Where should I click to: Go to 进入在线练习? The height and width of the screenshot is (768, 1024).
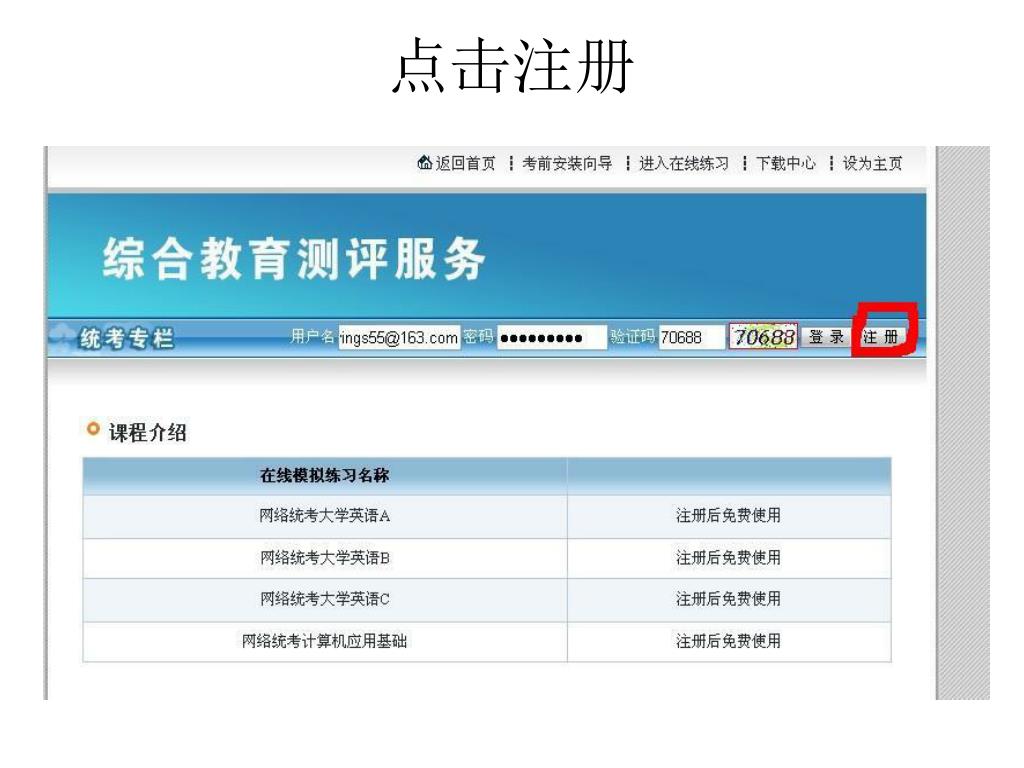tap(684, 163)
